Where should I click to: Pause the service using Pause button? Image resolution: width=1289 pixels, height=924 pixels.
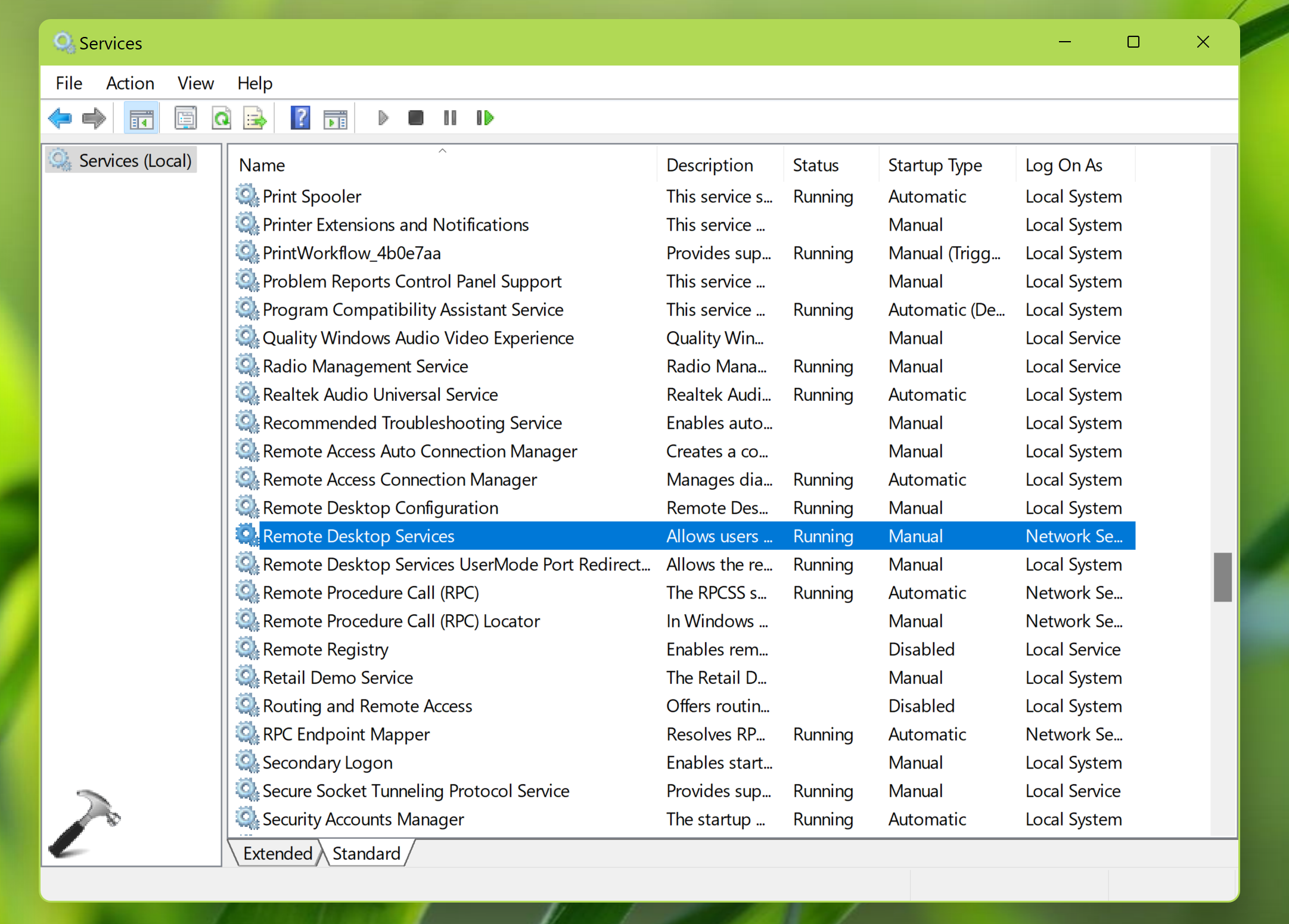click(x=450, y=118)
